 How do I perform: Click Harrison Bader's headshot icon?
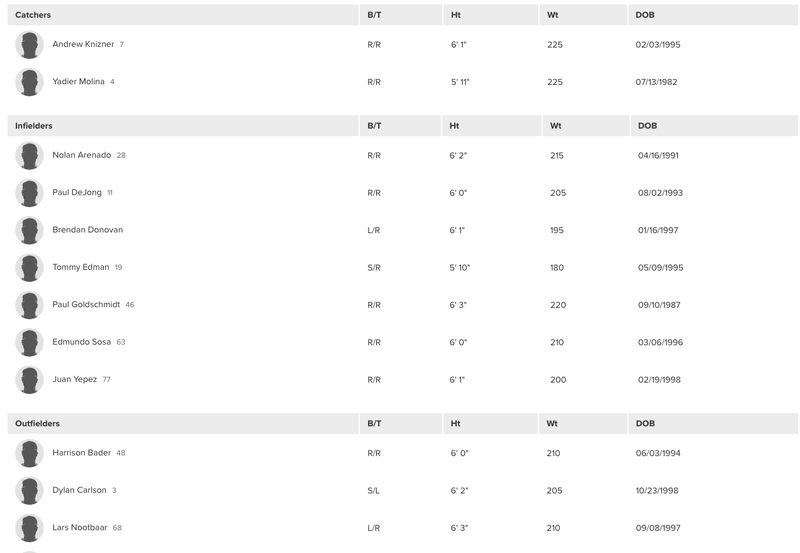(x=29, y=453)
